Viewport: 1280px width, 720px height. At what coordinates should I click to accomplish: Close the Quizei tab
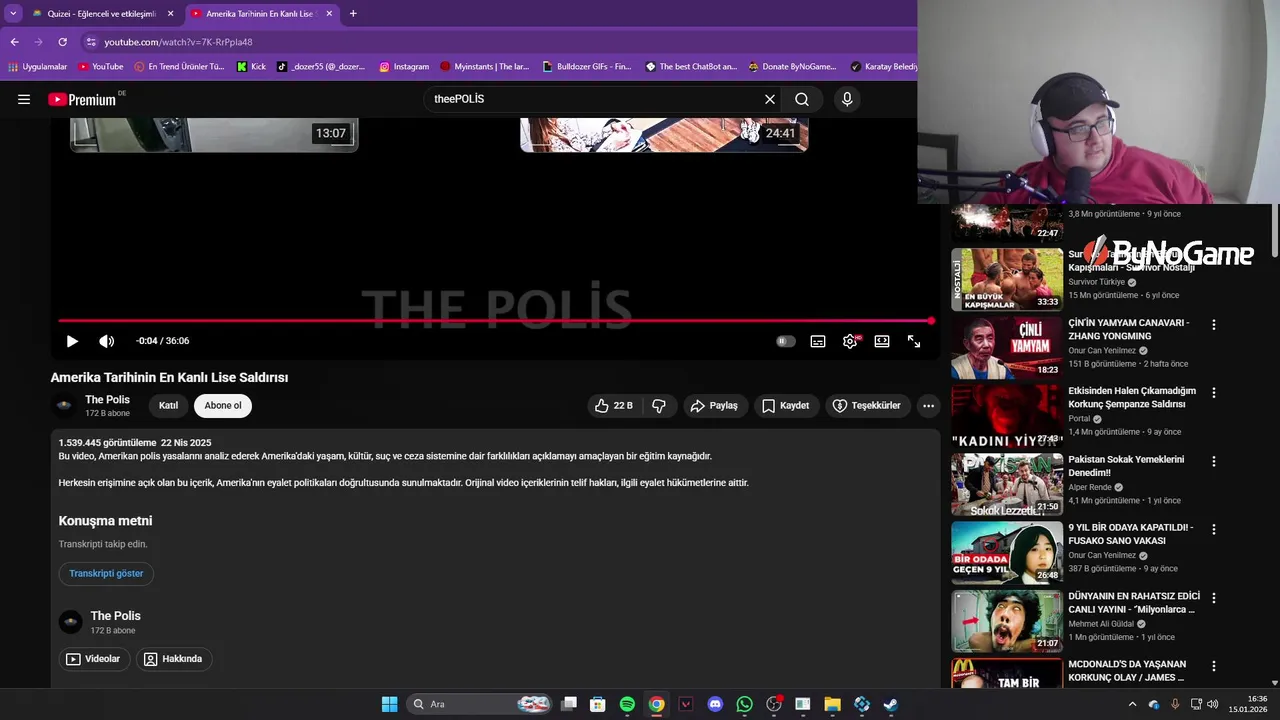click(x=170, y=14)
